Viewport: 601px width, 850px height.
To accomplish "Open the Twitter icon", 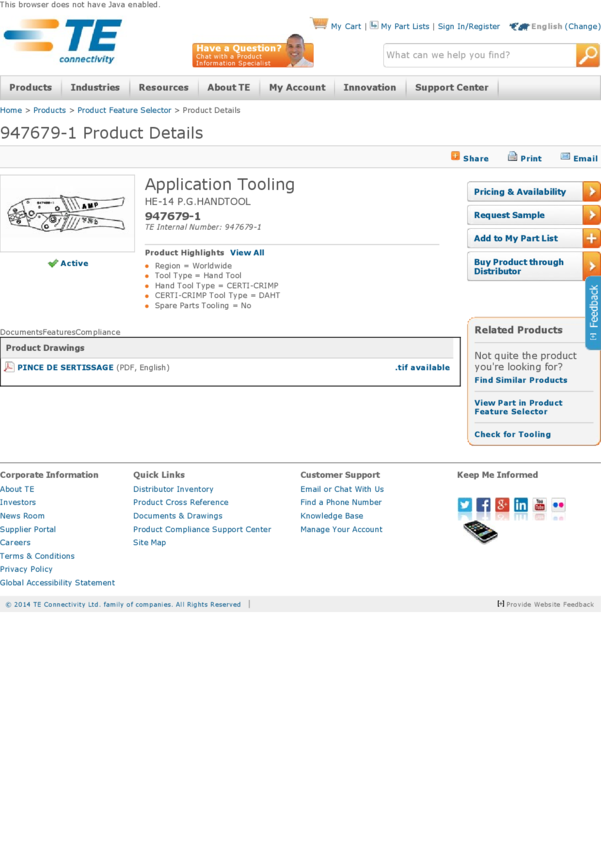I will tap(465, 505).
